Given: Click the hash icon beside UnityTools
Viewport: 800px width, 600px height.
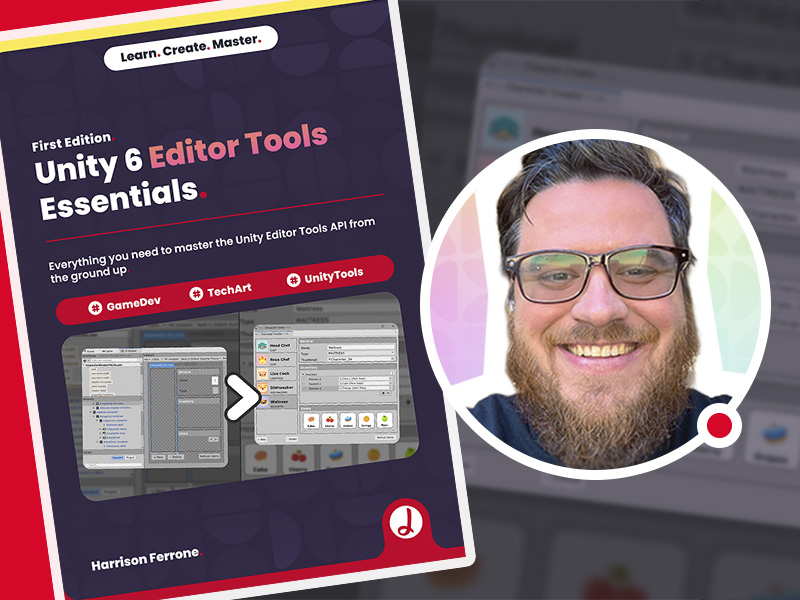Looking at the screenshot, I should (293, 280).
